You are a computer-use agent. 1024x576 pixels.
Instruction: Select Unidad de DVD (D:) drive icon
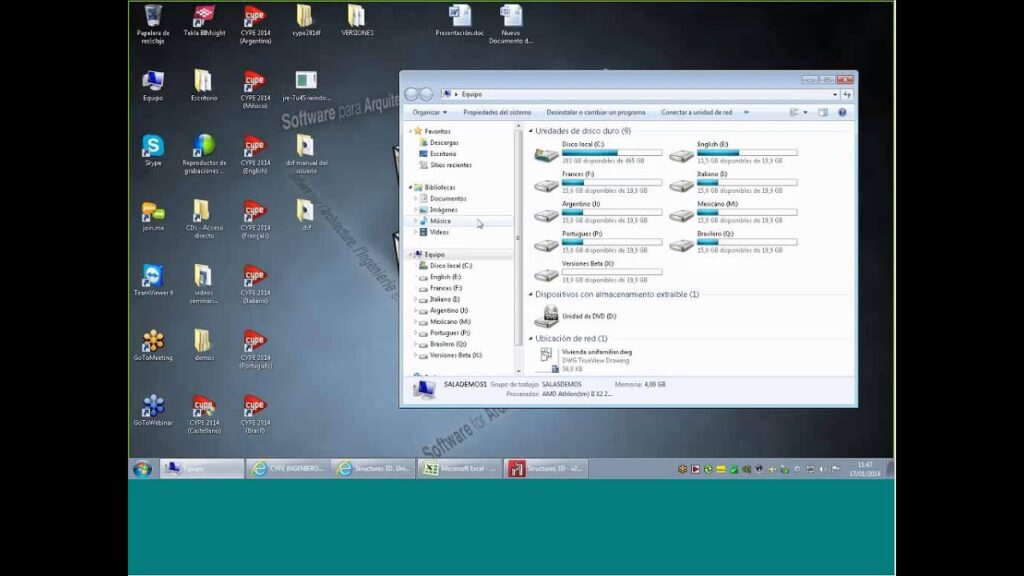(546, 316)
